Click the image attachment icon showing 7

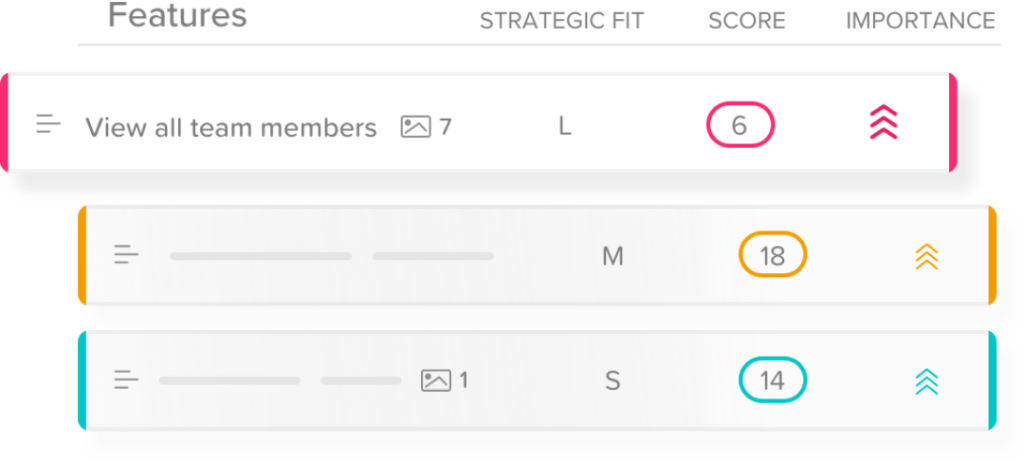tap(416, 127)
